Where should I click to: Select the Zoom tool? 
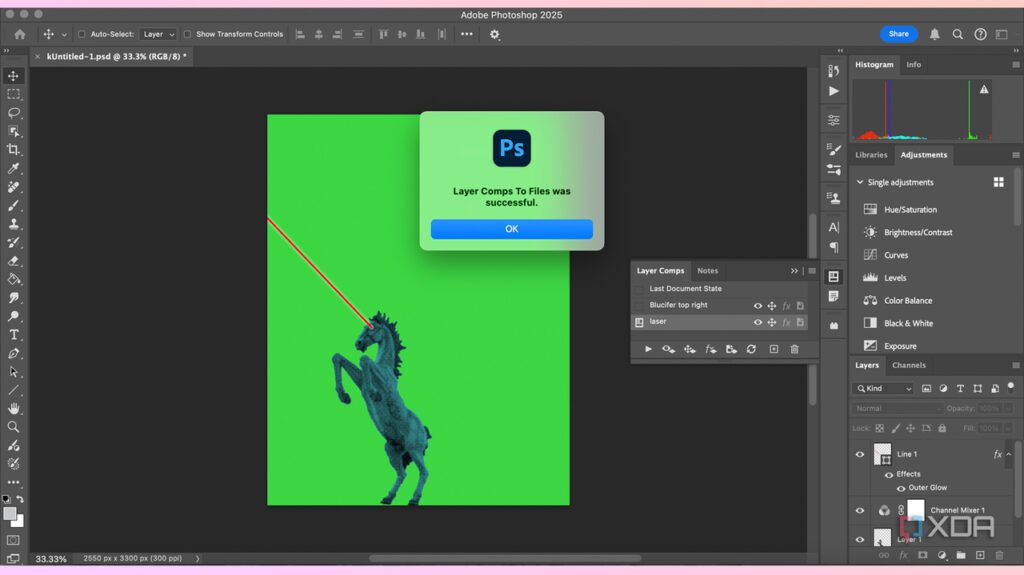pyautogui.click(x=13, y=427)
